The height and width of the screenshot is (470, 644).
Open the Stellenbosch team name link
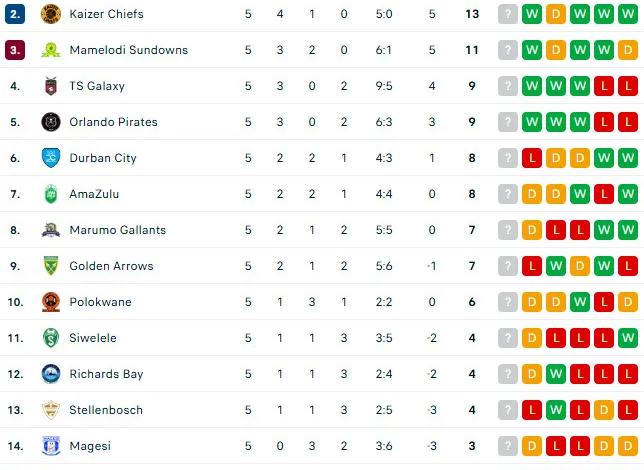coord(106,410)
